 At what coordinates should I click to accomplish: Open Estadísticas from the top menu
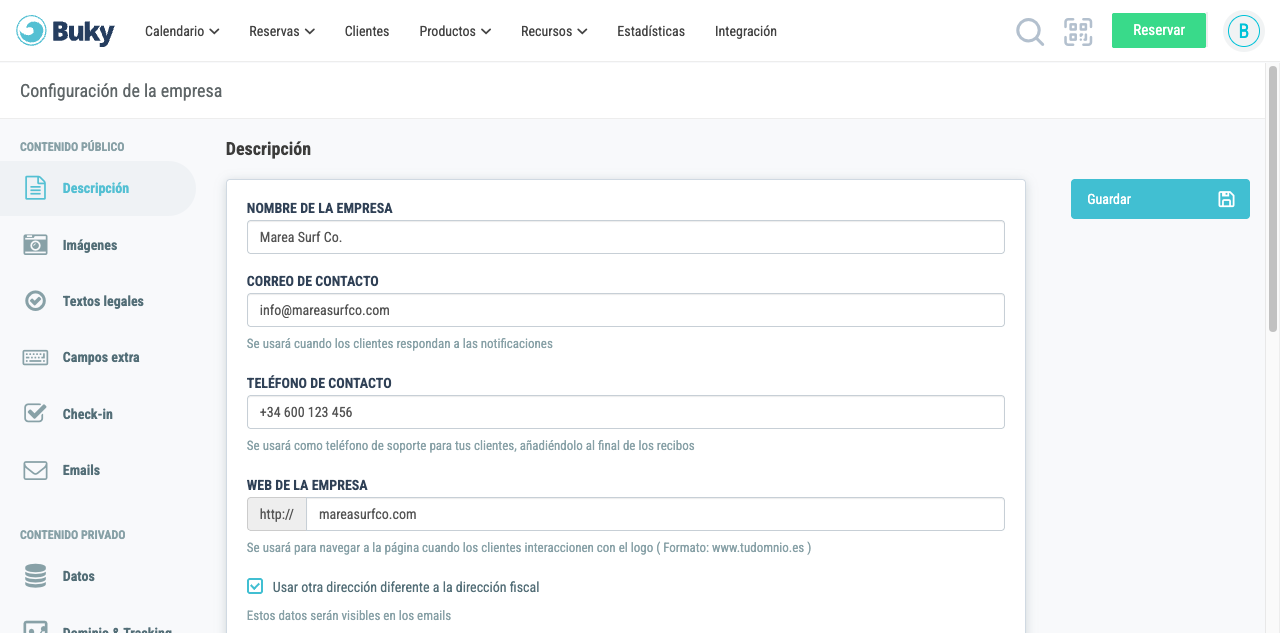coord(651,31)
